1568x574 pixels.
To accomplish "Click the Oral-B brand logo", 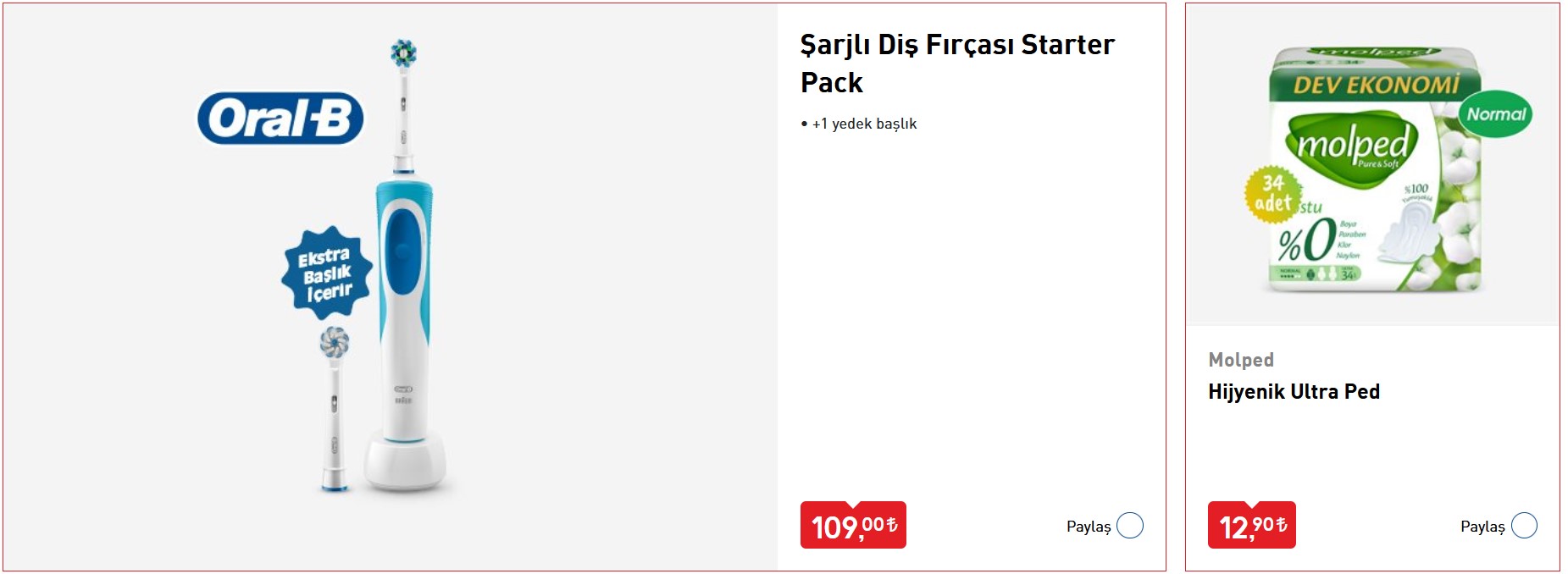I will 280,118.
